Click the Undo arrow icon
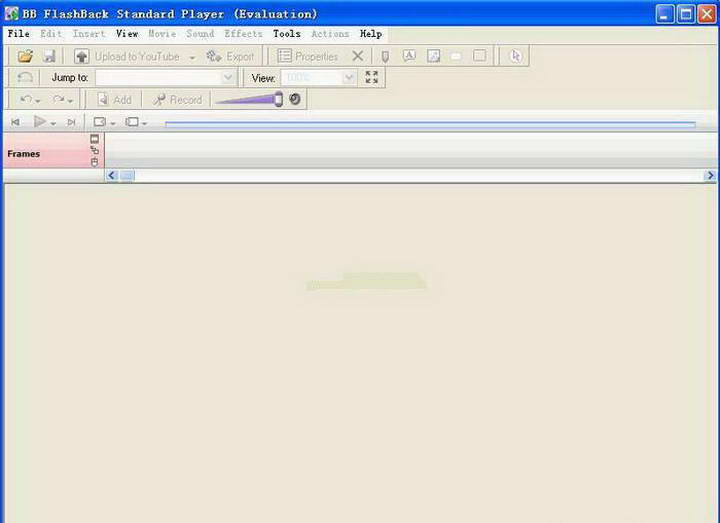The width and height of the screenshot is (720, 523). pos(26,99)
